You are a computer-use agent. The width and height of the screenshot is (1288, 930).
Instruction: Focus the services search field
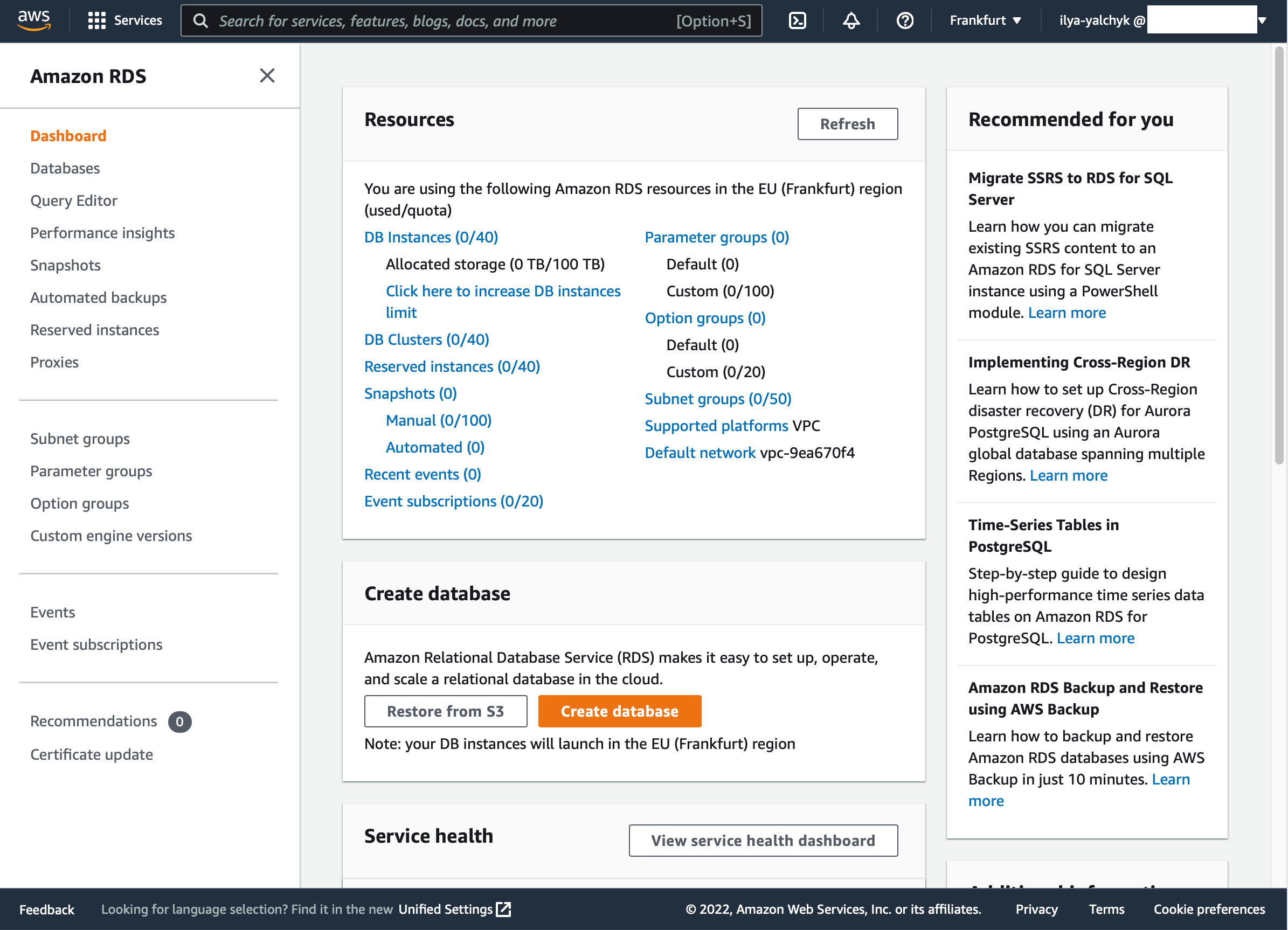pos(443,21)
